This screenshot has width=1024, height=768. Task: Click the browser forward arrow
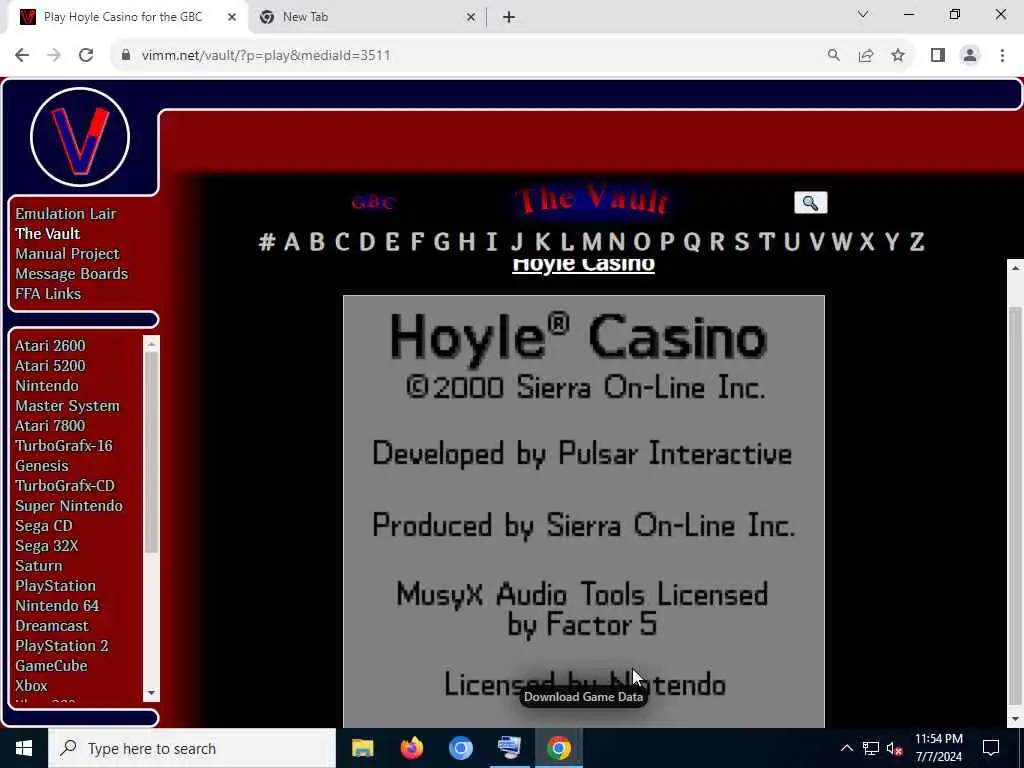pyautogui.click(x=54, y=56)
